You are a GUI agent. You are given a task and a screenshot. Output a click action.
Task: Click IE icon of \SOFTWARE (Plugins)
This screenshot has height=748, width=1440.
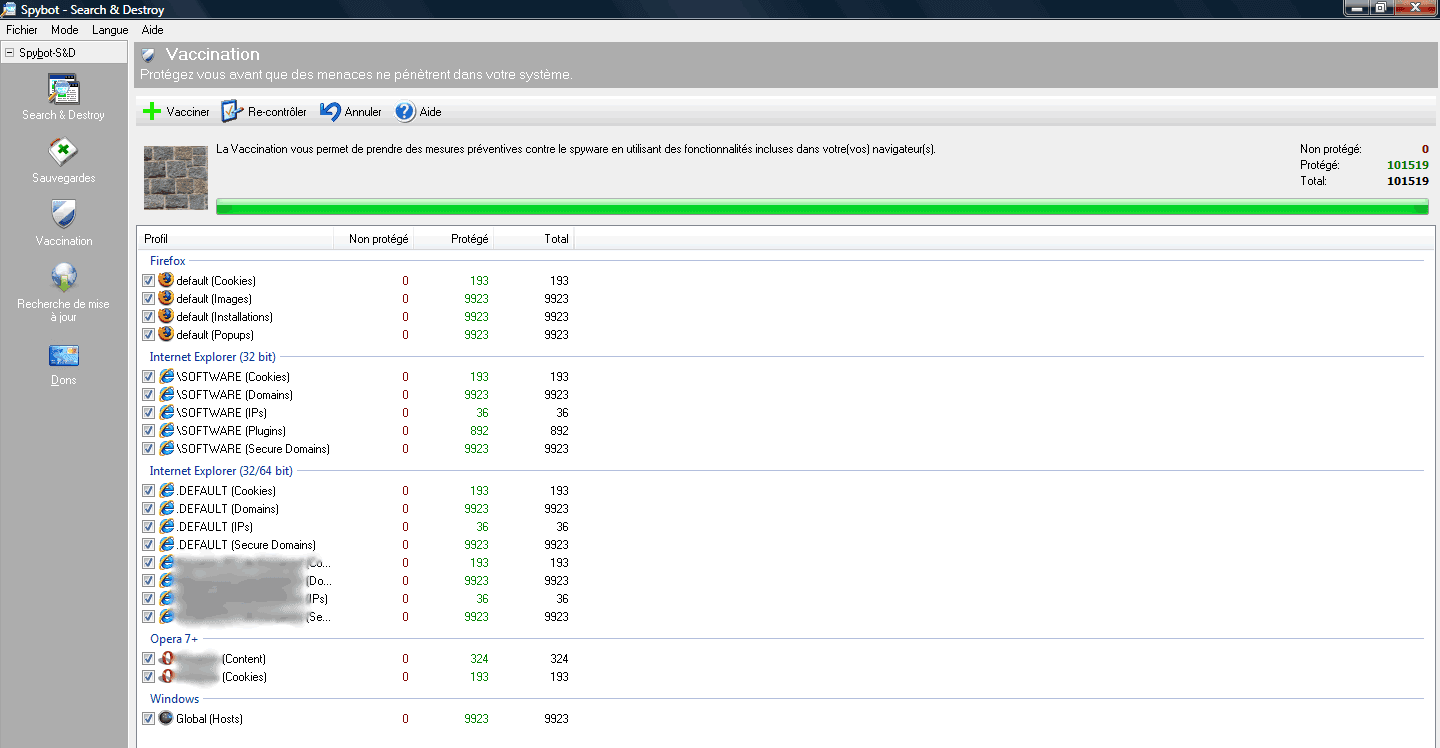(166, 430)
